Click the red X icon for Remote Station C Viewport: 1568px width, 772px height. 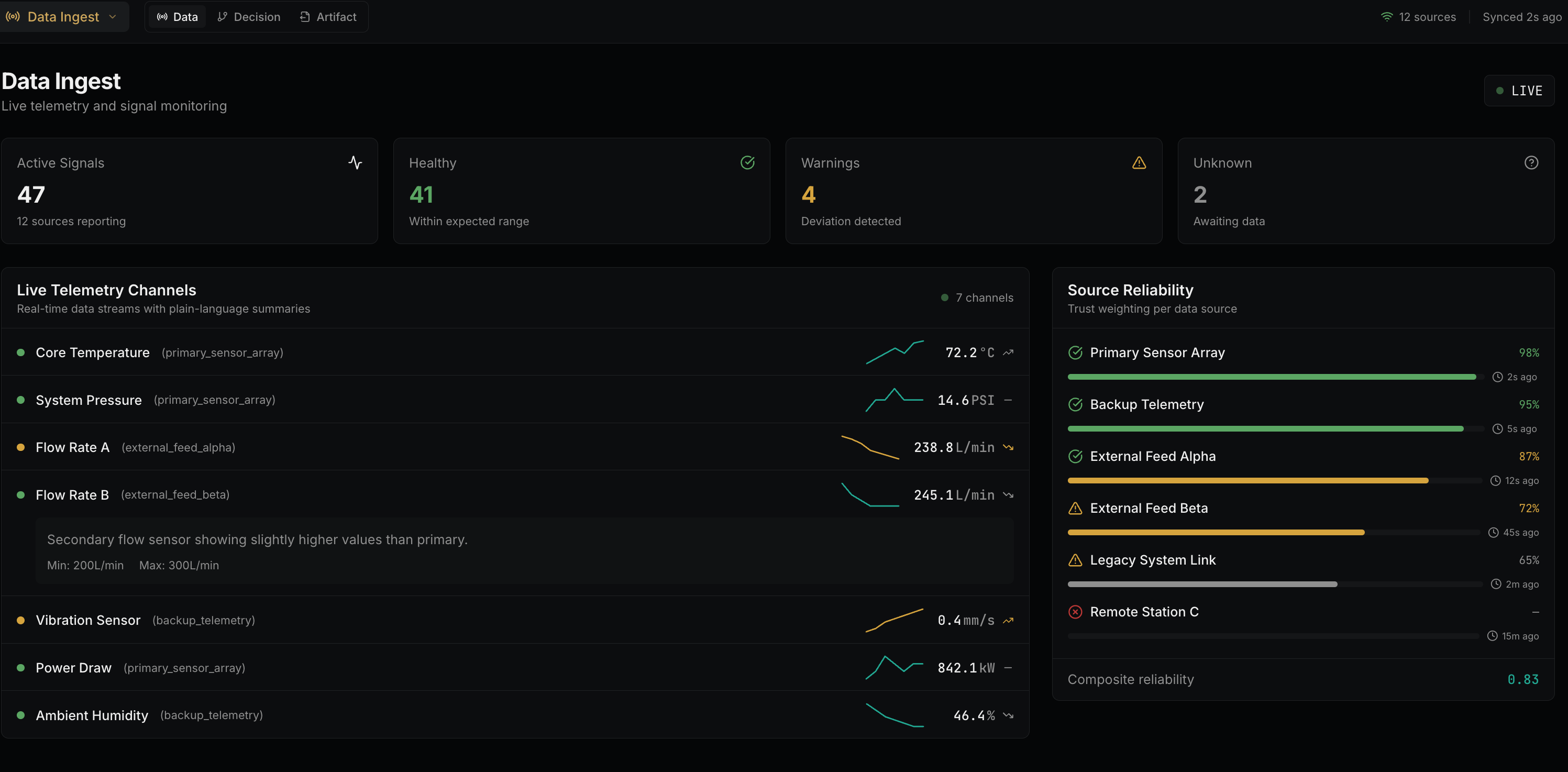click(1075, 612)
